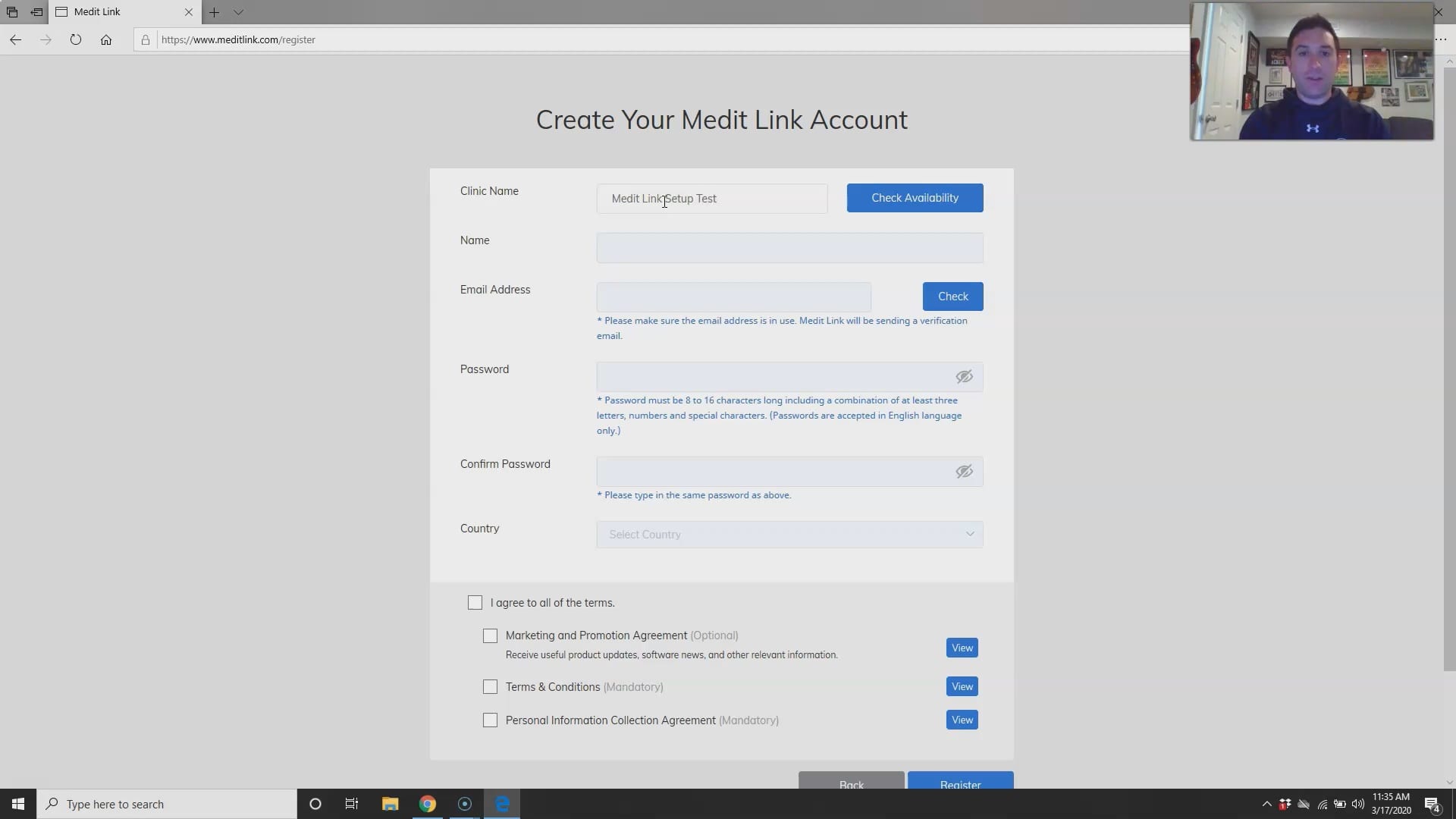Open a new browser tab
The image size is (1456, 819).
click(214, 12)
